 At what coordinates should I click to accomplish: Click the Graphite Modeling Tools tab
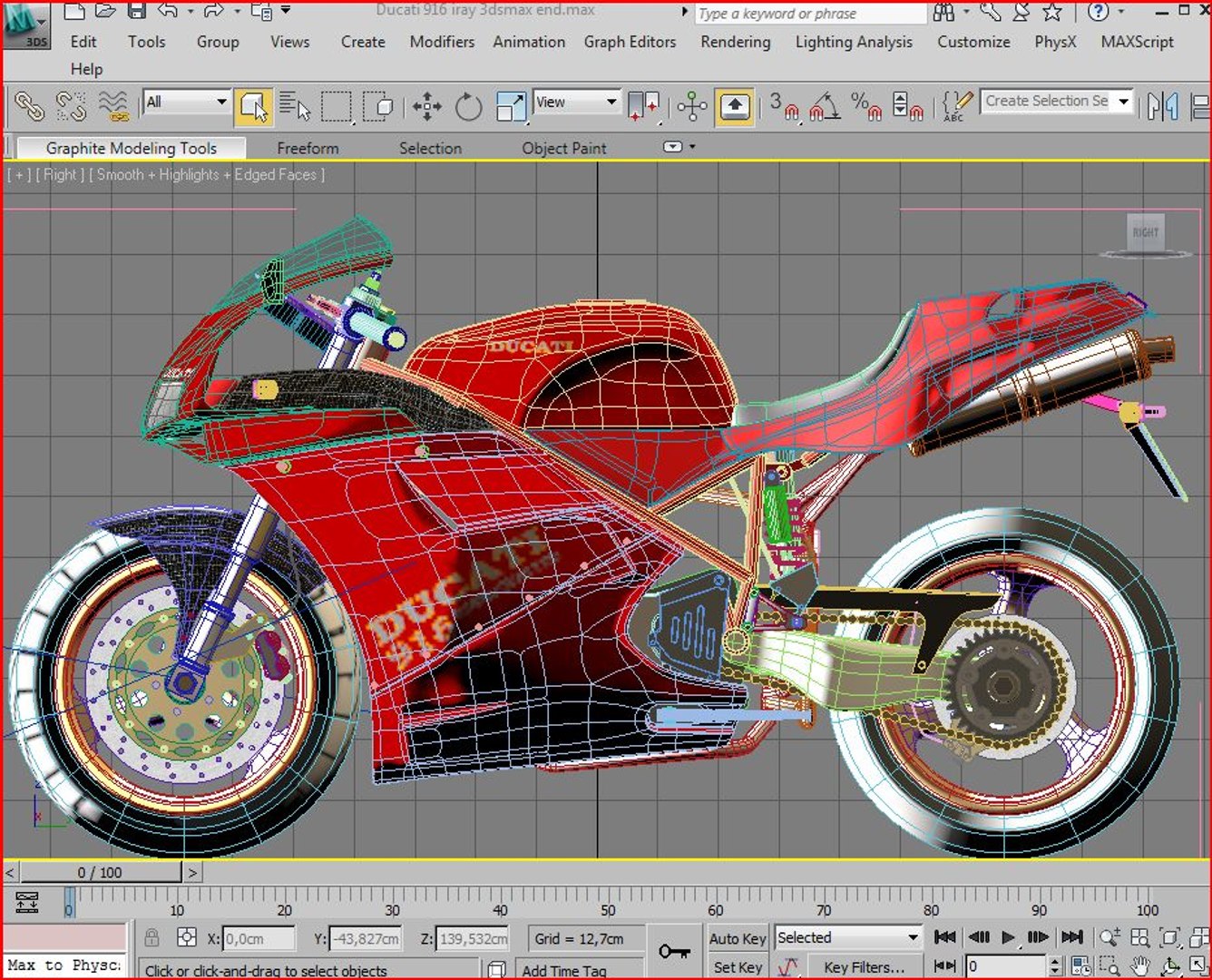(x=132, y=148)
